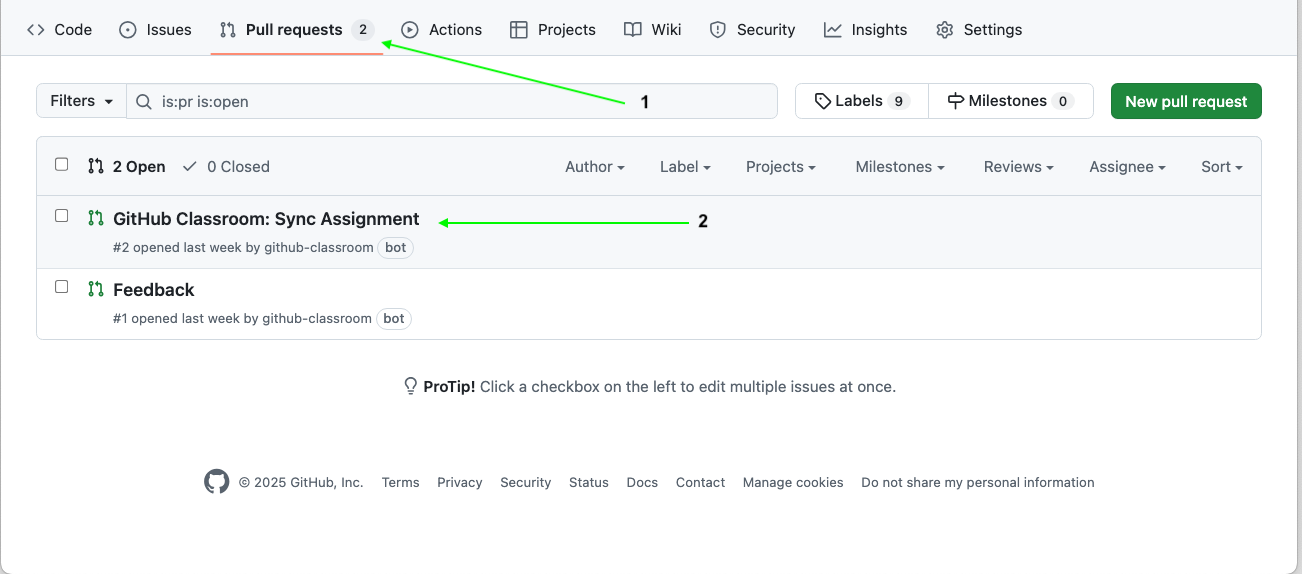Check the Sync Assignment pull request checkbox
Viewport: 1302px width, 574px height.
[x=62, y=216]
